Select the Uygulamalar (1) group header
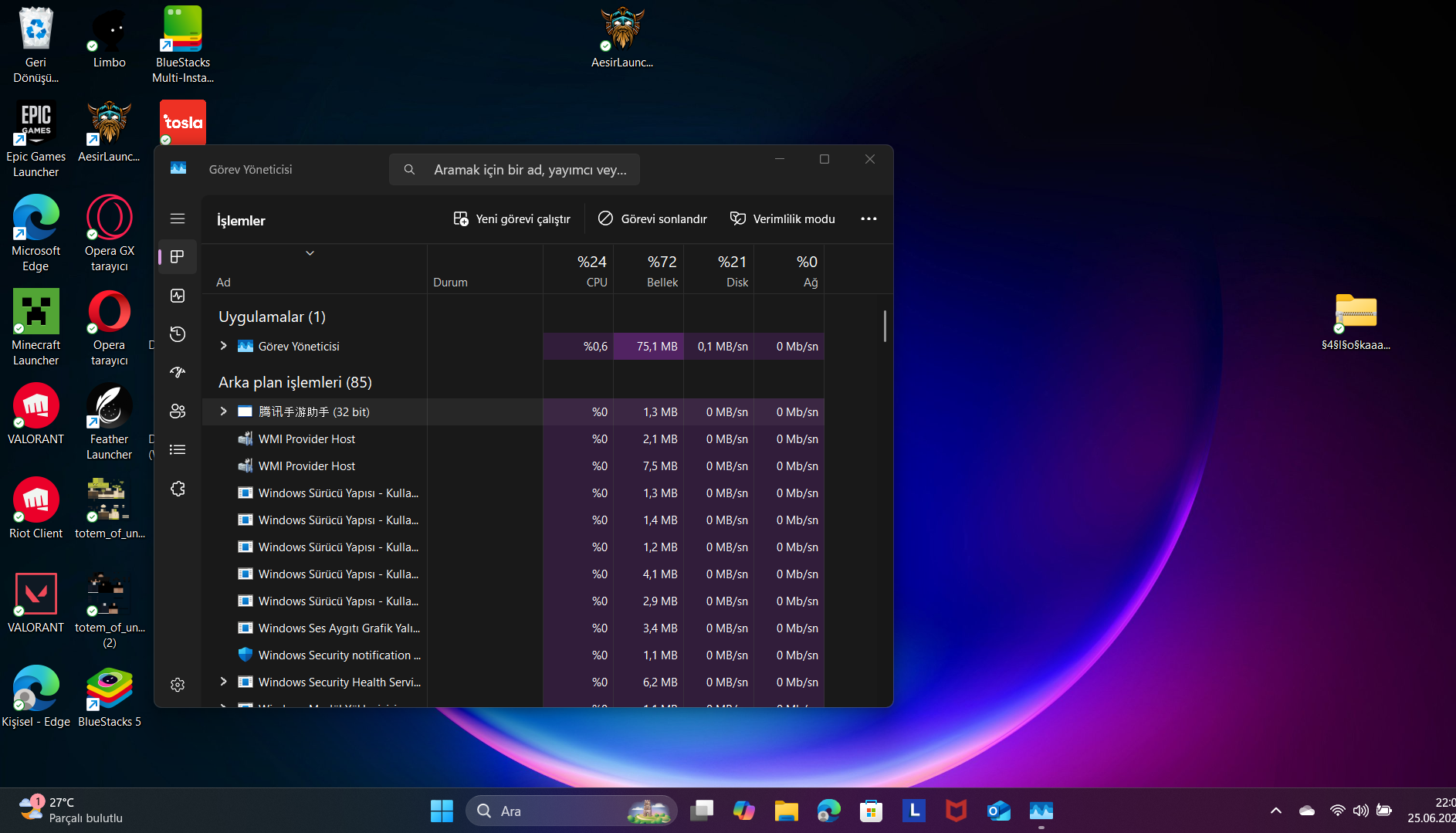 point(272,317)
